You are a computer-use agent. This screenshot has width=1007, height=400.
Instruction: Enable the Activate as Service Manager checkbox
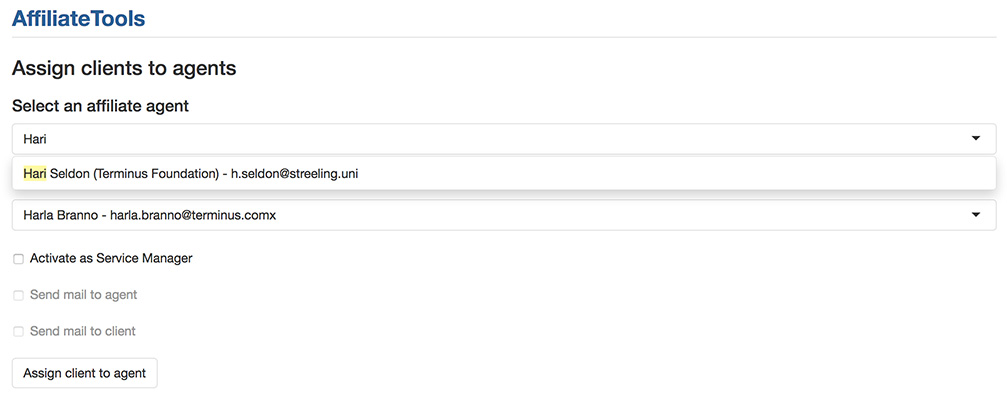point(18,259)
